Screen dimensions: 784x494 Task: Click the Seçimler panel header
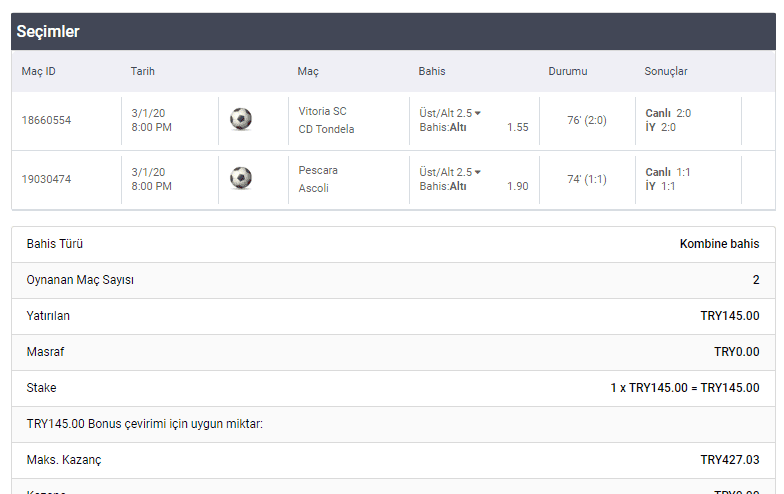click(393, 32)
